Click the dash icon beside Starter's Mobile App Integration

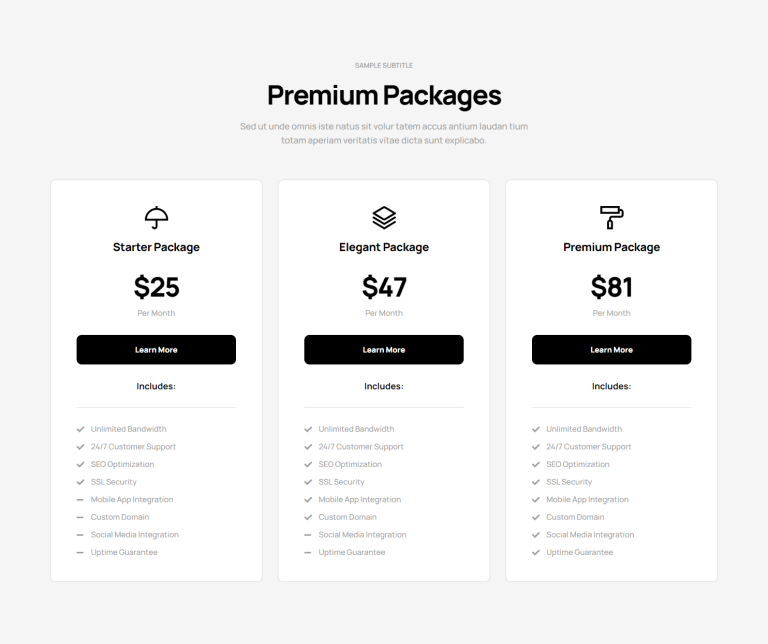80,500
